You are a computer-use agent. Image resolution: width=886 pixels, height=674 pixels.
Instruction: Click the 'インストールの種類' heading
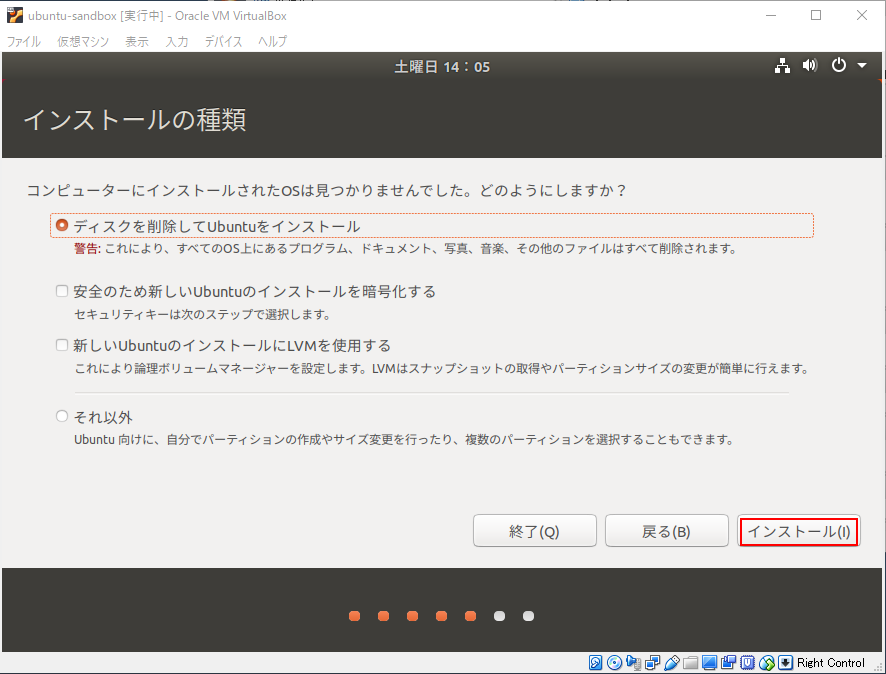point(134,119)
